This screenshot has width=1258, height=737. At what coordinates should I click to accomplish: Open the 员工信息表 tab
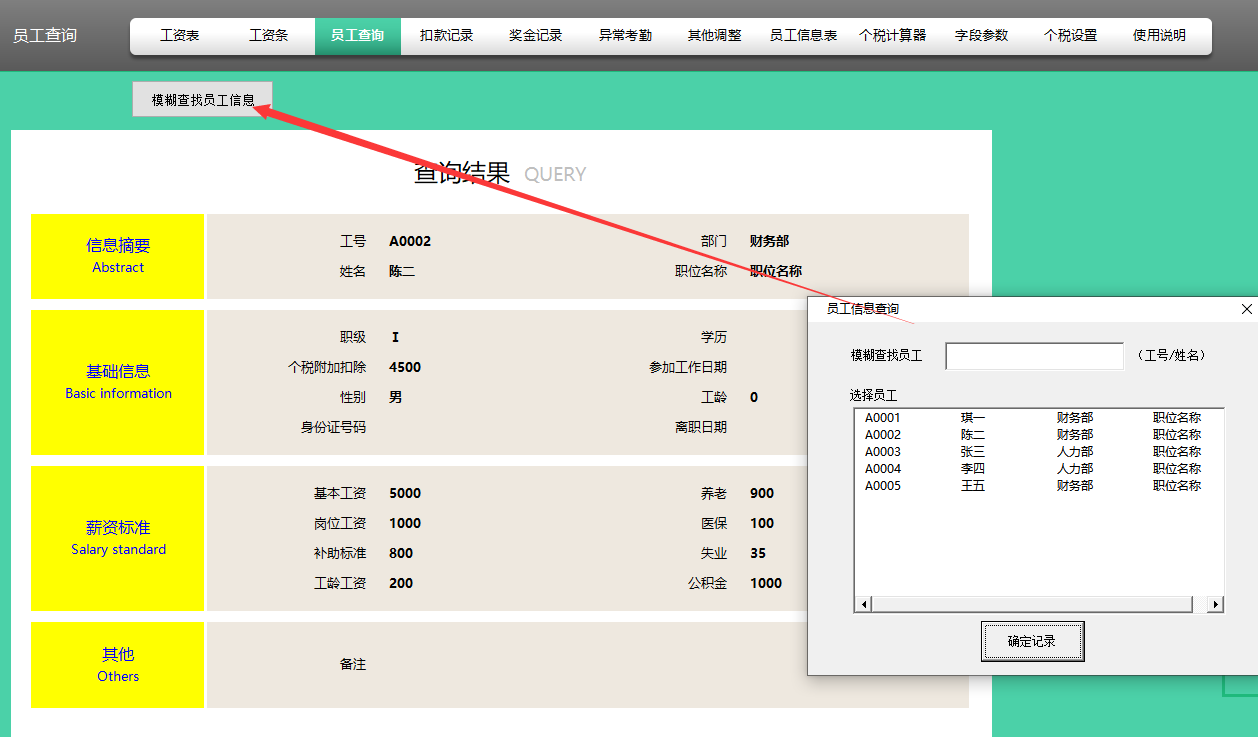point(803,34)
